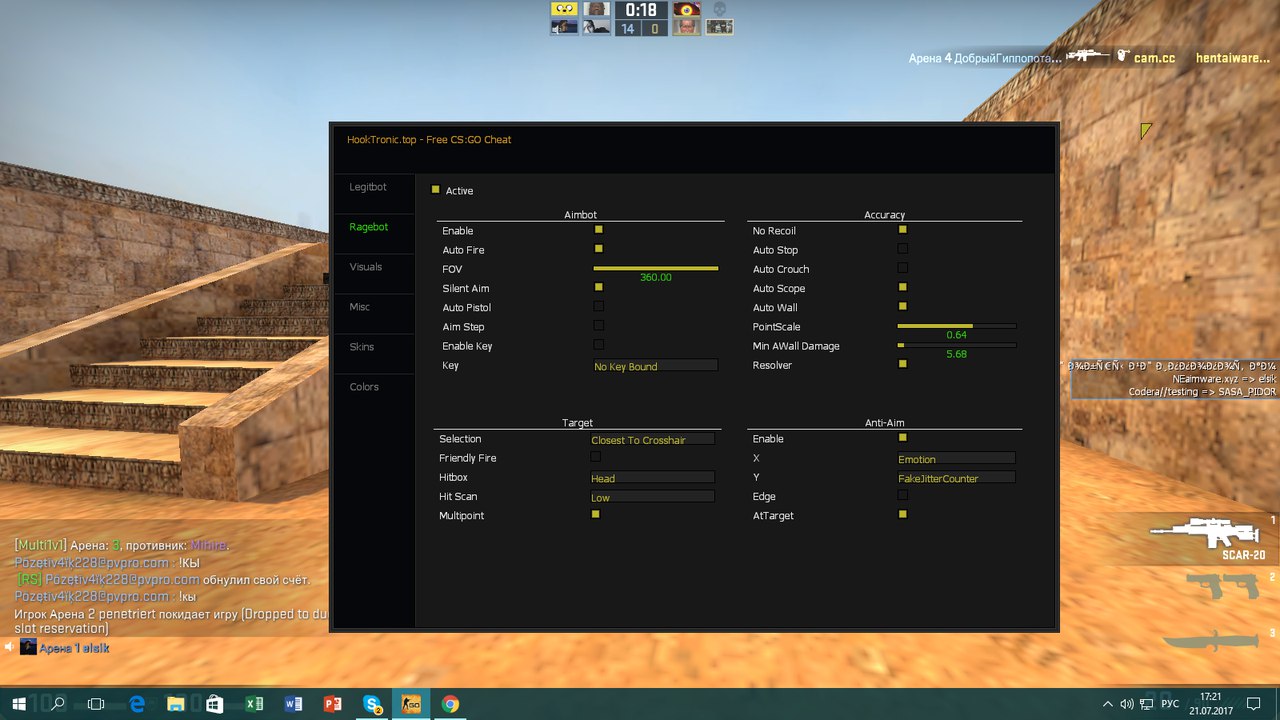Open the Selection dropdown Closest To Crosshair
1280x720 pixels.
click(x=652, y=439)
